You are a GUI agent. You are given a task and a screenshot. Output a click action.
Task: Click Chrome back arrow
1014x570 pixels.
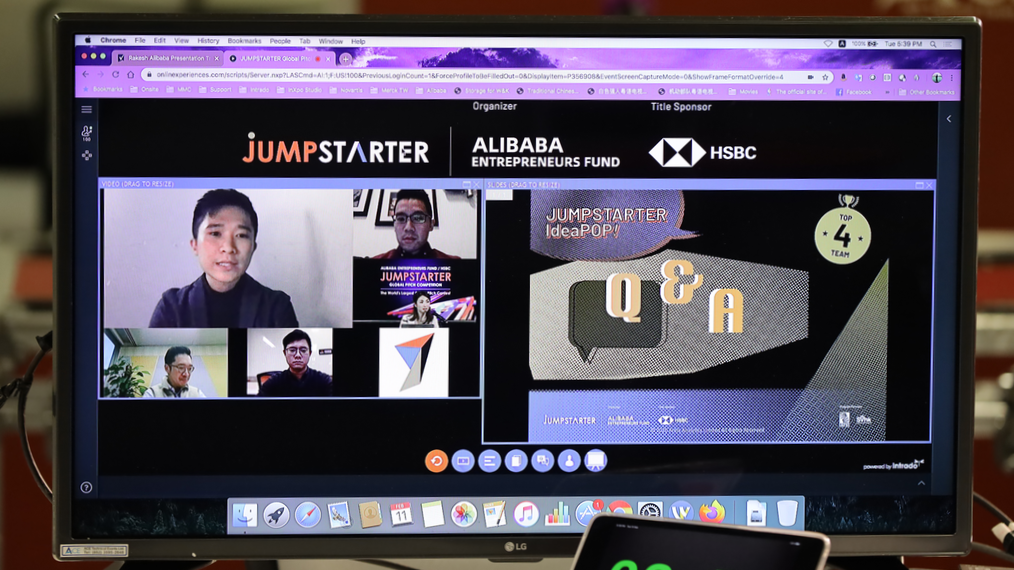click(x=86, y=75)
